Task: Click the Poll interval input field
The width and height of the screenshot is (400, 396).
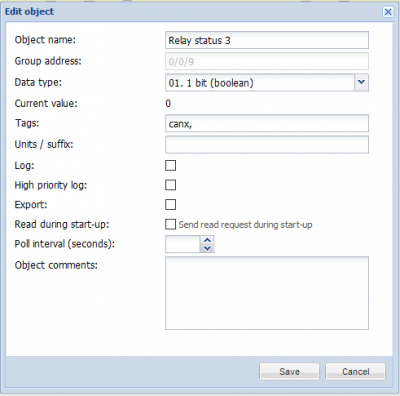Action: click(183, 244)
